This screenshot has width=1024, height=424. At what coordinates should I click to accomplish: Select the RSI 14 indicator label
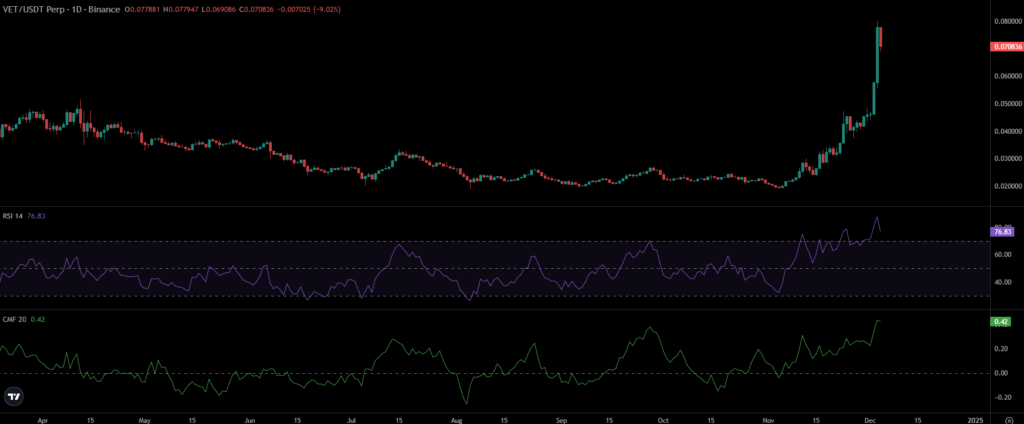click(x=12, y=214)
